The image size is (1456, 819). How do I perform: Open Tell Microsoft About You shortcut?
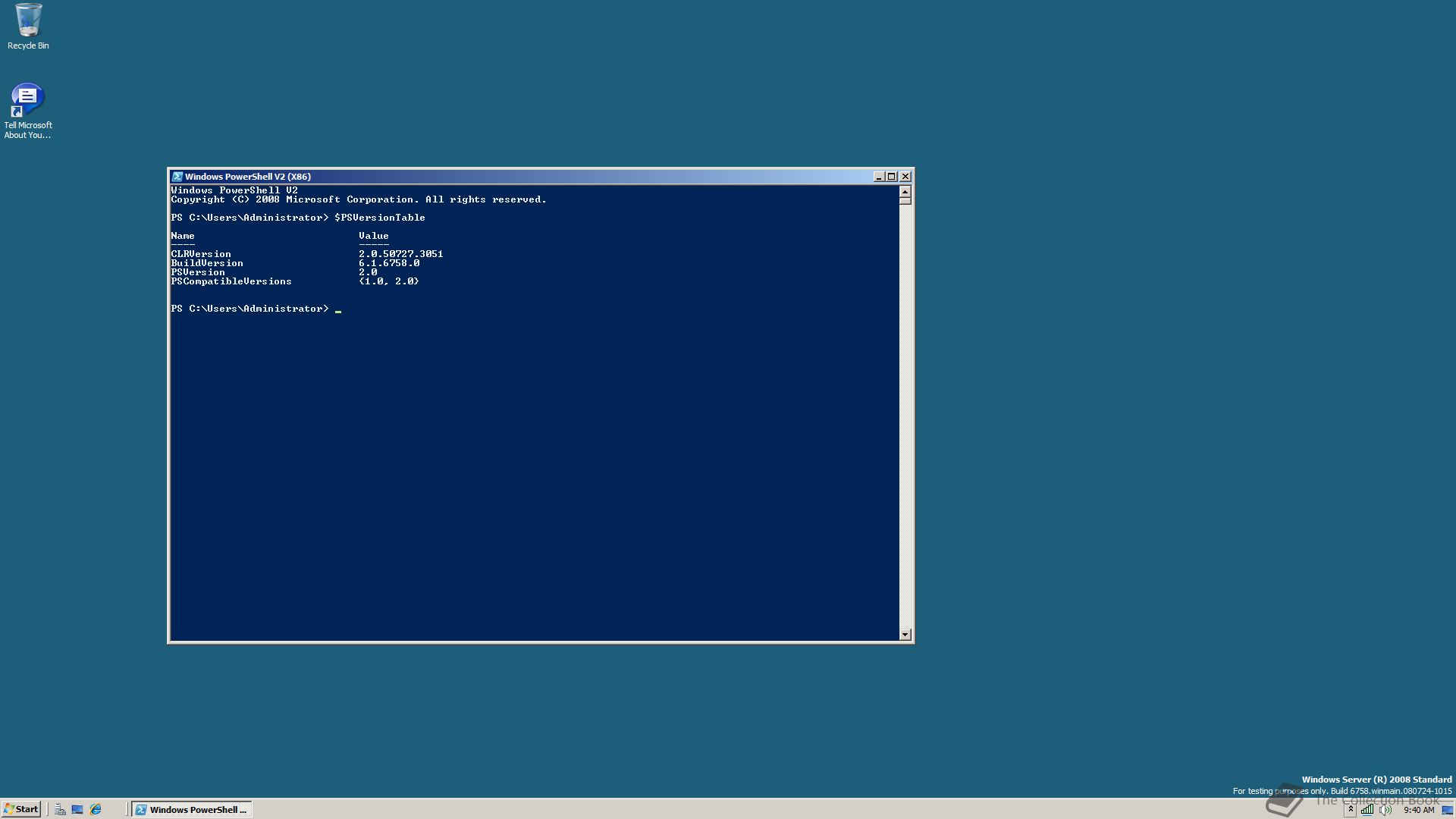pos(28,111)
